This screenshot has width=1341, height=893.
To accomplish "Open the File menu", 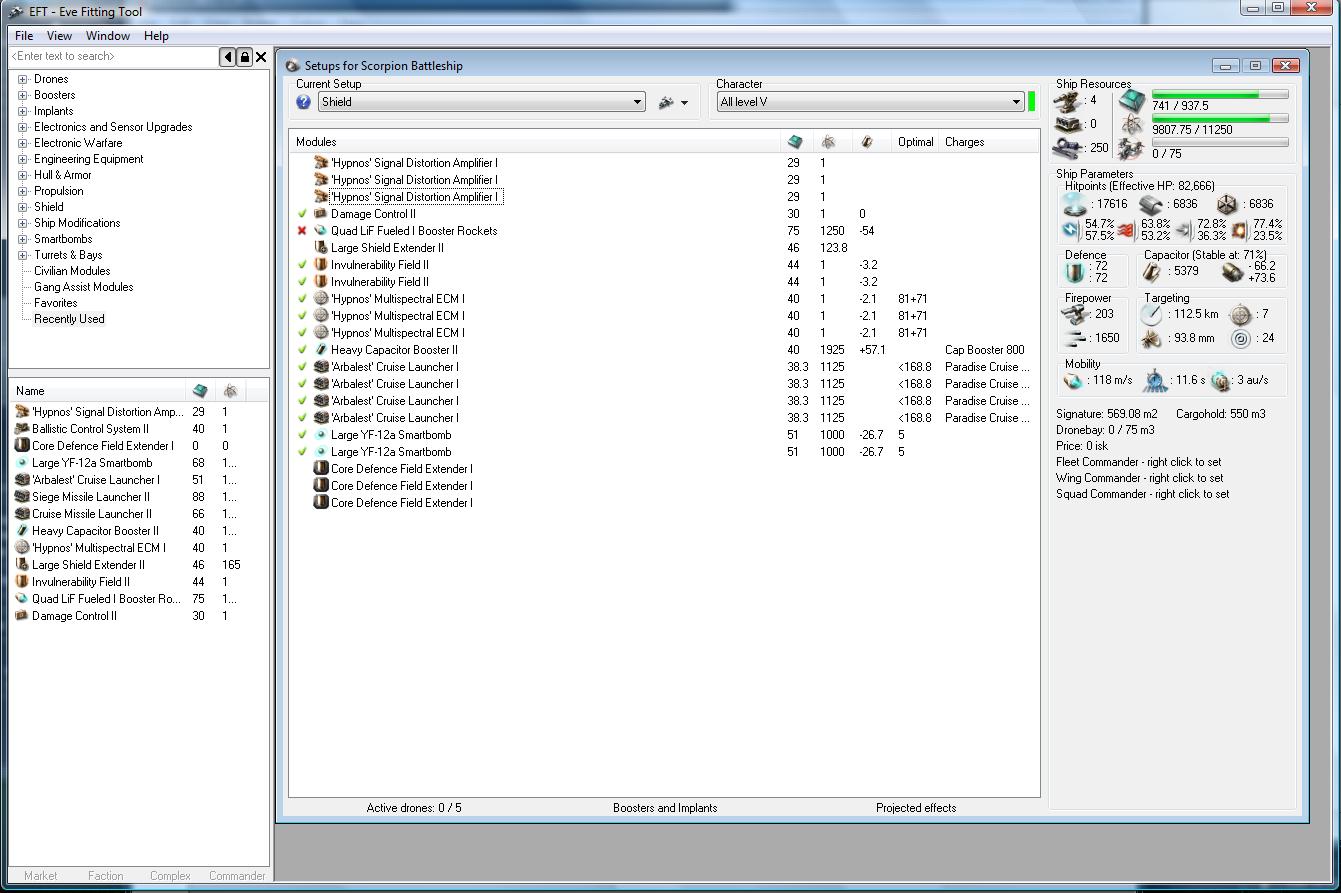I will pyautogui.click(x=24, y=36).
